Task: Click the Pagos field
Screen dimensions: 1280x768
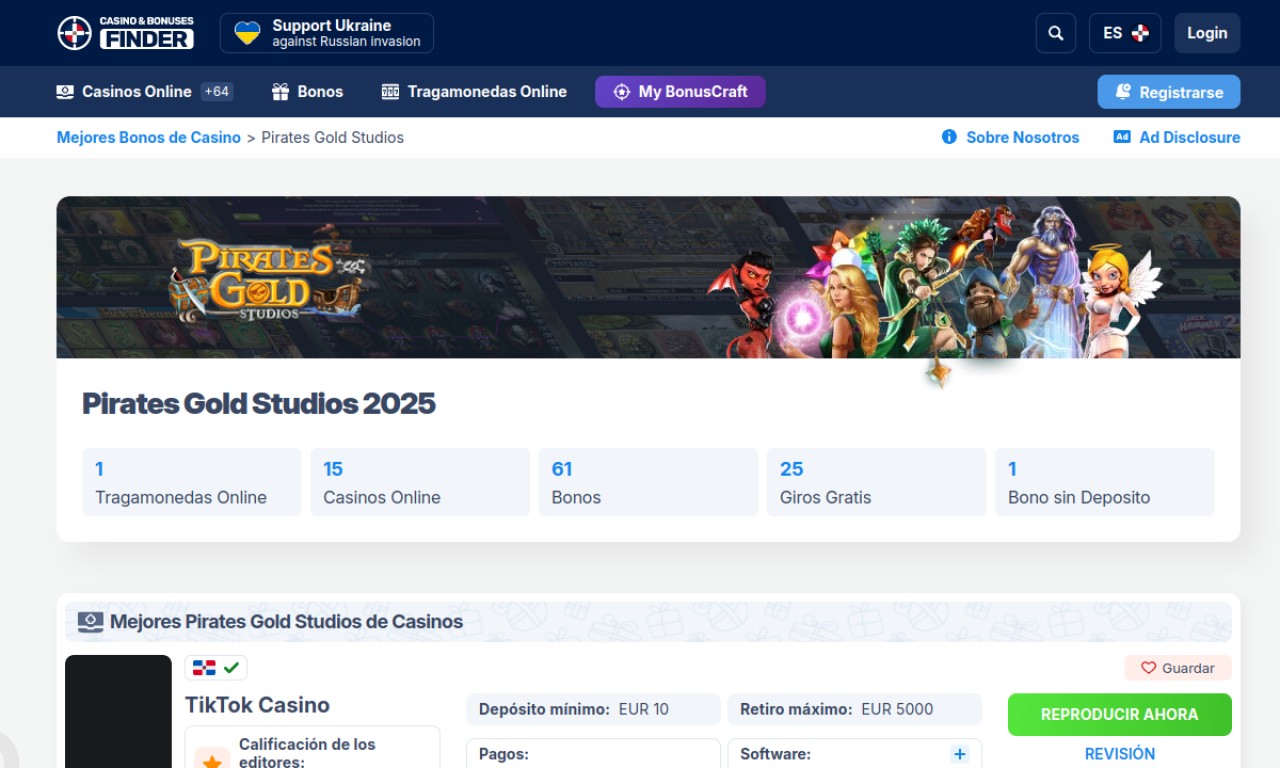Action: 593,753
